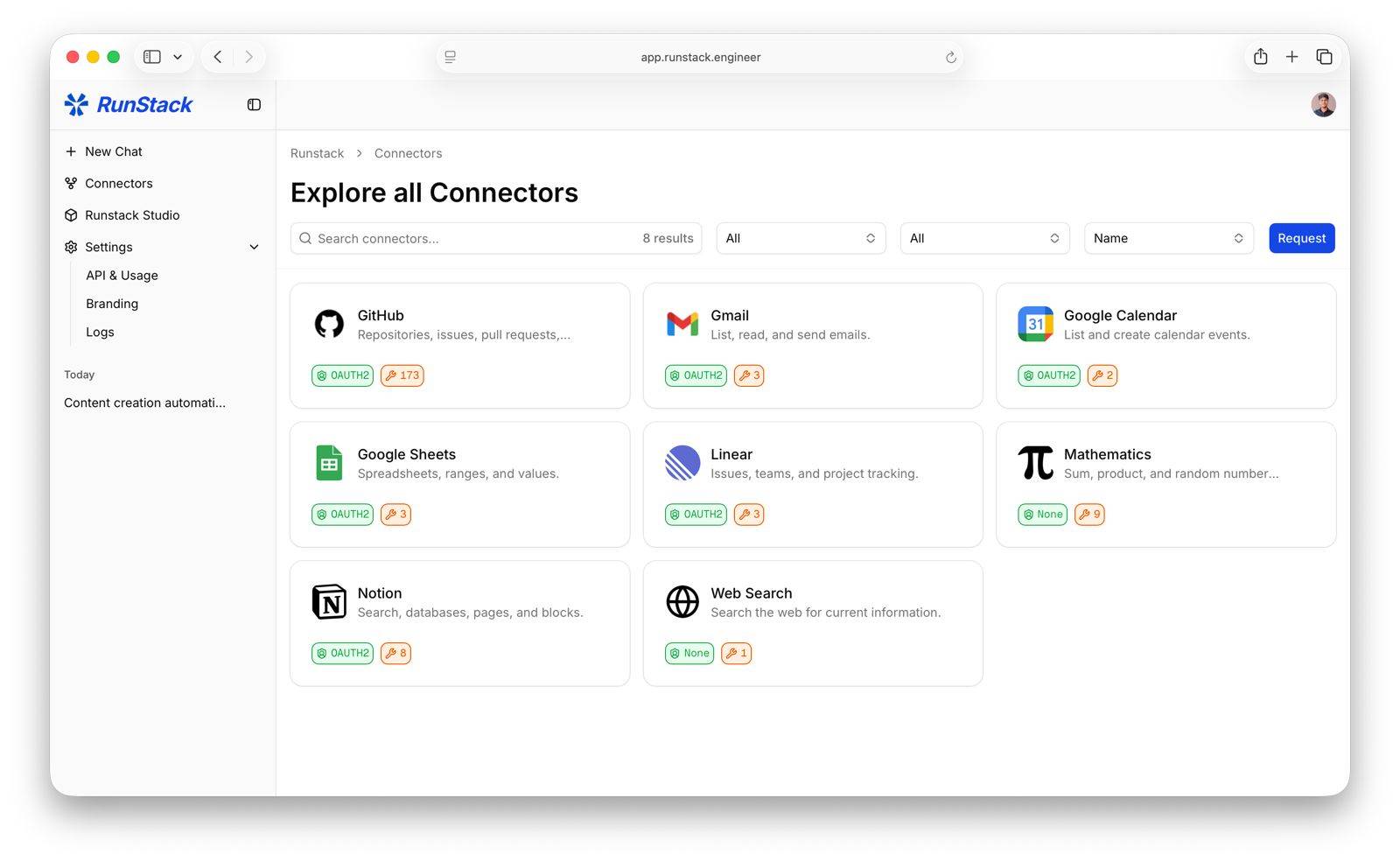Screen dimensions: 1400x862
Task: Reload the page in address bar
Action: coord(950,58)
